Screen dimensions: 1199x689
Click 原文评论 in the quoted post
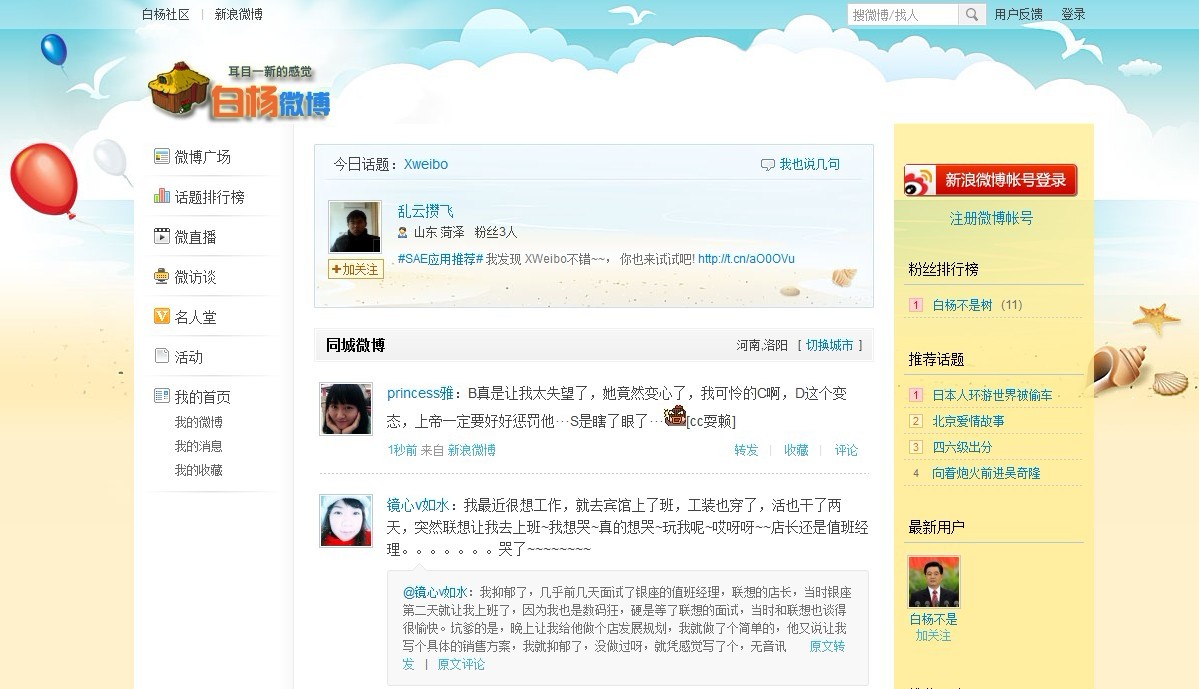(461, 665)
